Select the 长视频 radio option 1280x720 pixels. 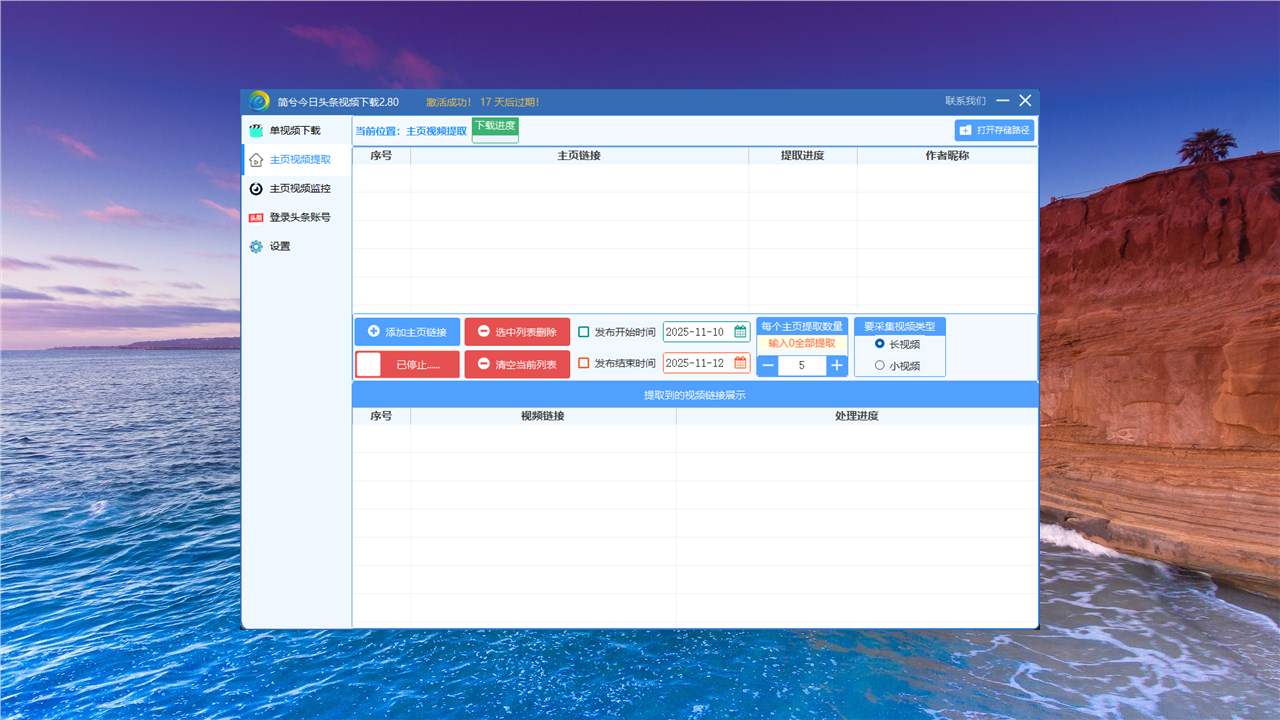(x=880, y=343)
